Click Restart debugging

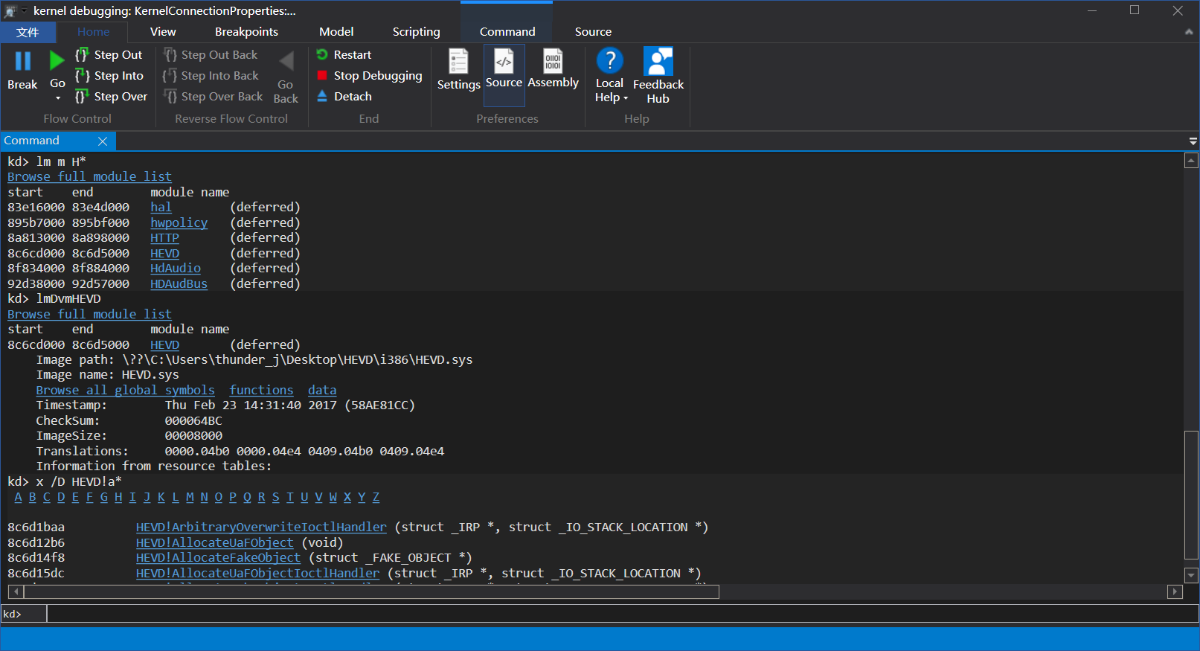click(343, 55)
